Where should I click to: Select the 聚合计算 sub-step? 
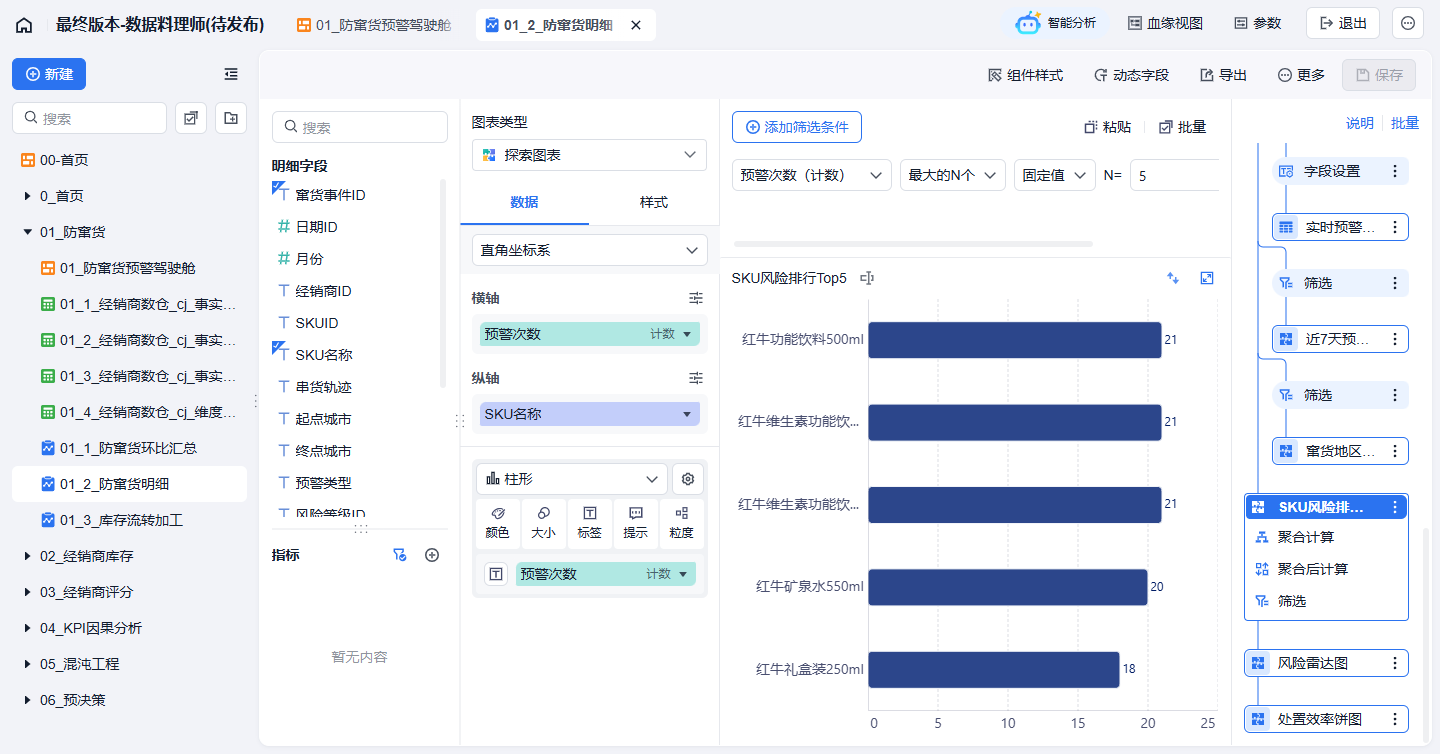[x=1326, y=537]
